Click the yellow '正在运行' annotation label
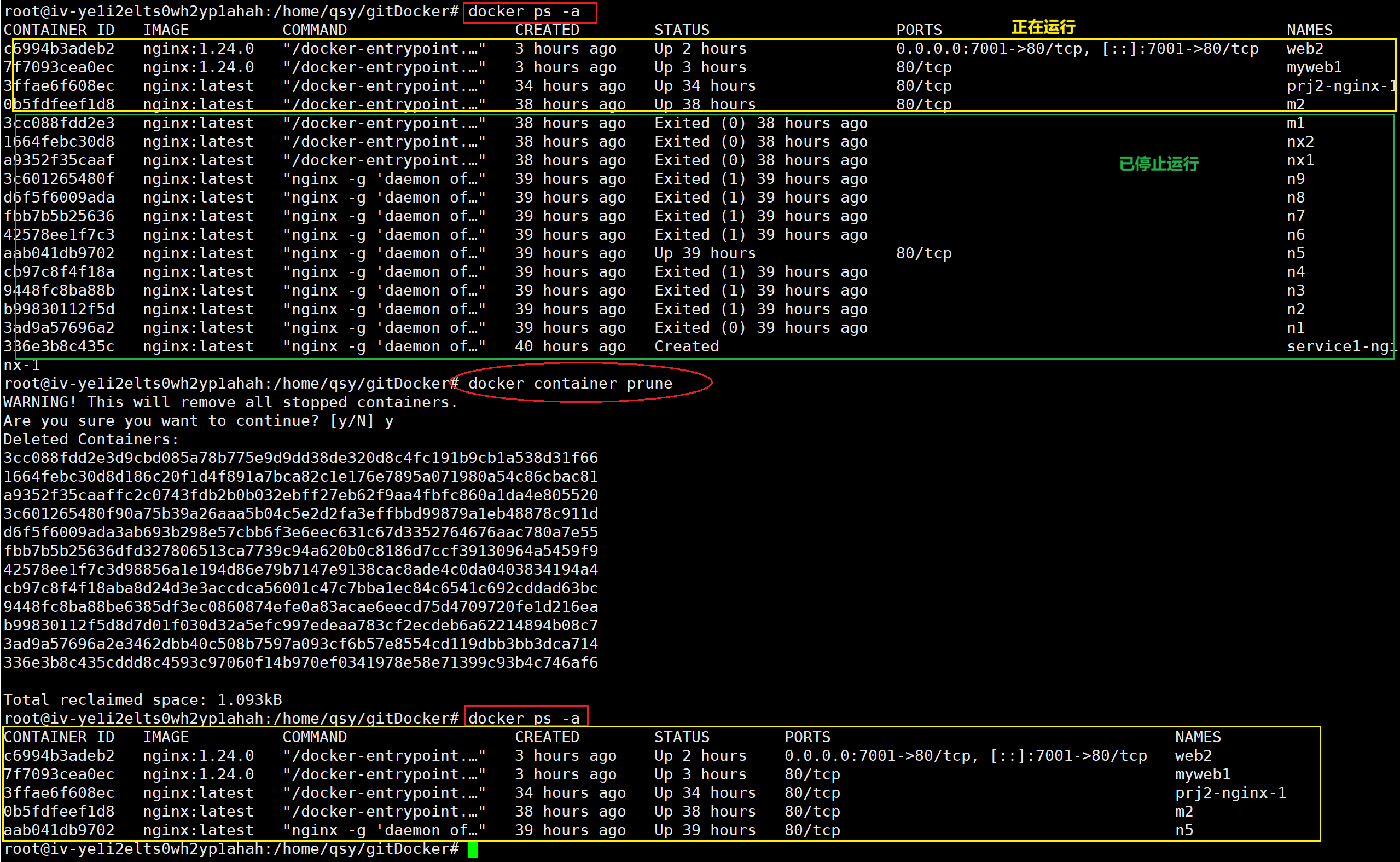The width and height of the screenshot is (1400, 862). 1043,27
